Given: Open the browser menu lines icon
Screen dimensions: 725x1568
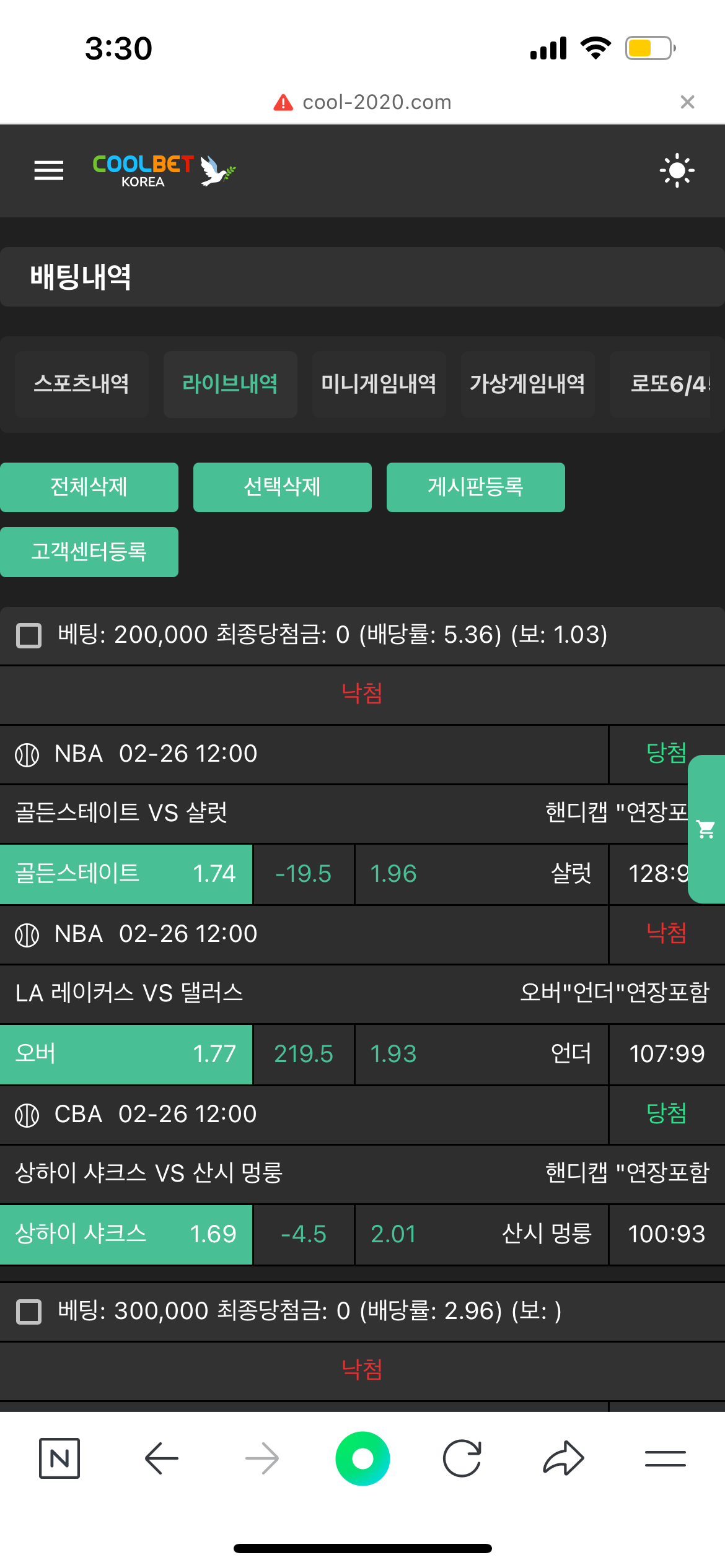Looking at the screenshot, I should click(665, 1458).
